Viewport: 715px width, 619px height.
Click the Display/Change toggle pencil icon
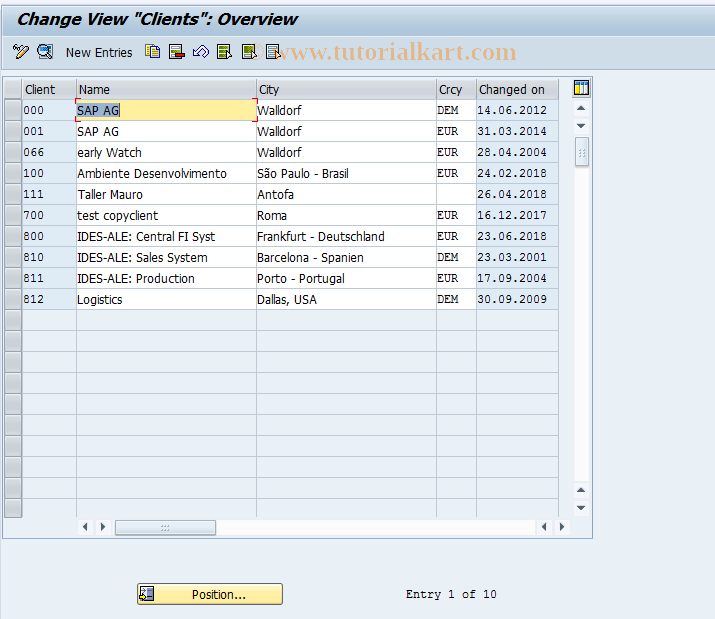click(x=21, y=52)
